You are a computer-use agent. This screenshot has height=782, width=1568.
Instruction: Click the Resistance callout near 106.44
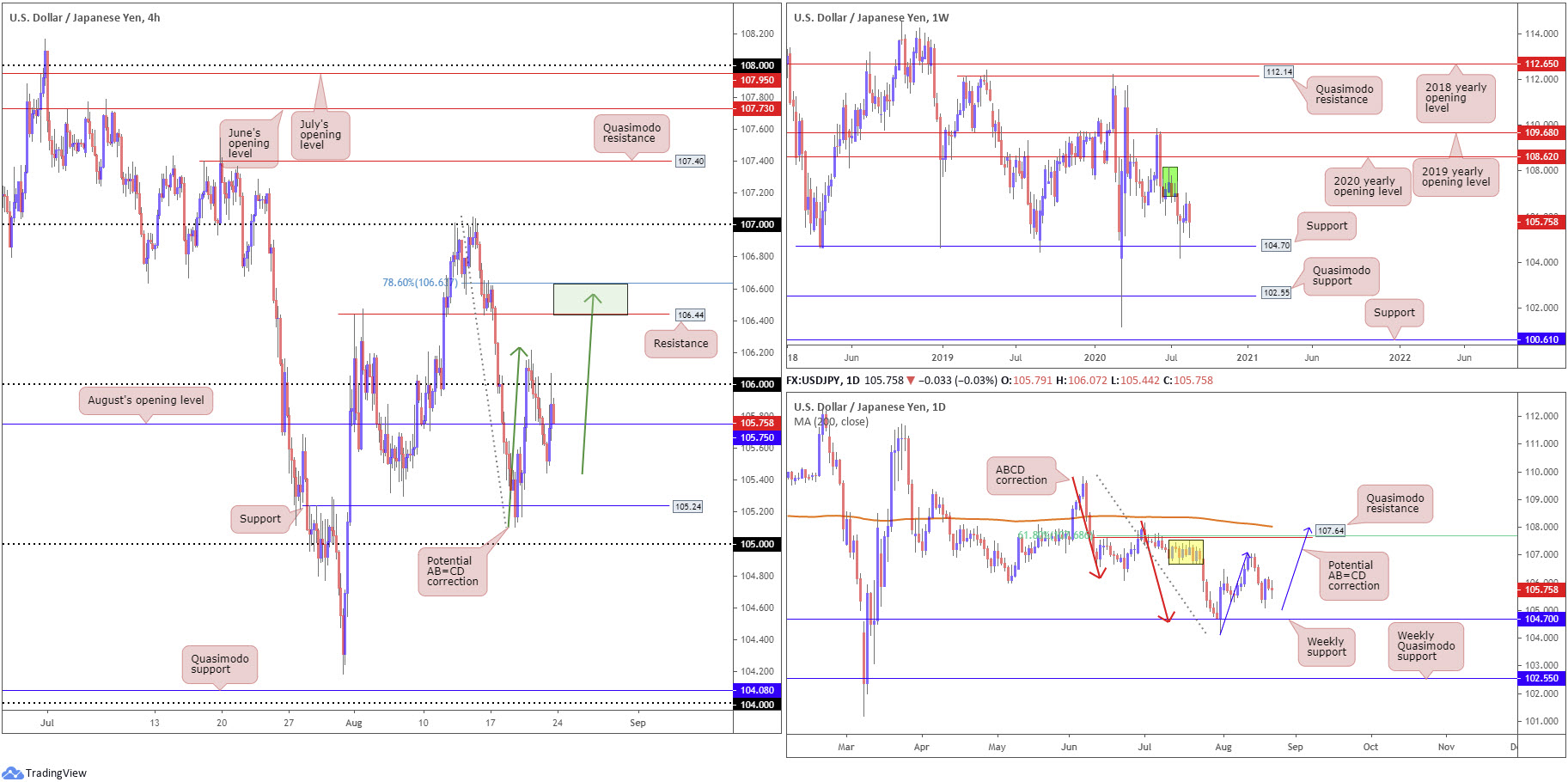680,344
